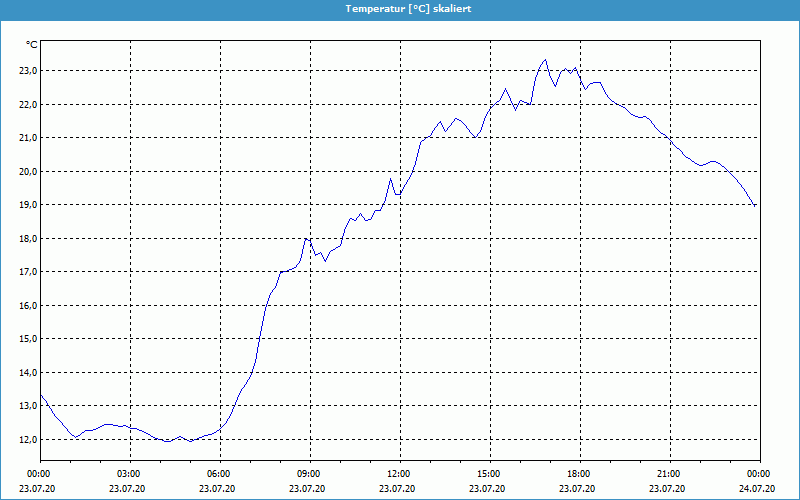
Task: Select the 06:00 time label
Action: coord(219,474)
